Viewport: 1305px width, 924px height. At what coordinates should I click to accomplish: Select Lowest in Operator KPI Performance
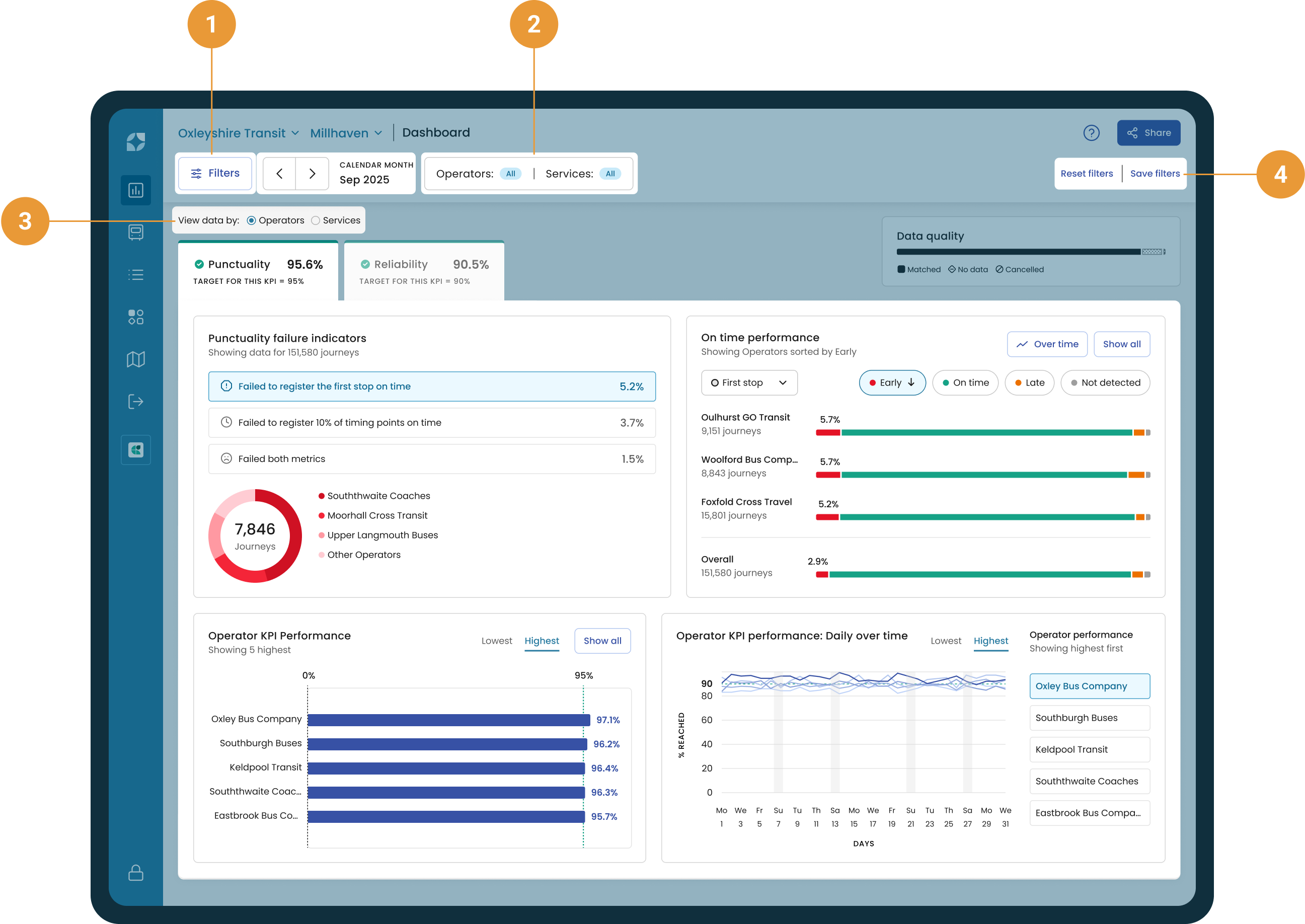click(496, 641)
